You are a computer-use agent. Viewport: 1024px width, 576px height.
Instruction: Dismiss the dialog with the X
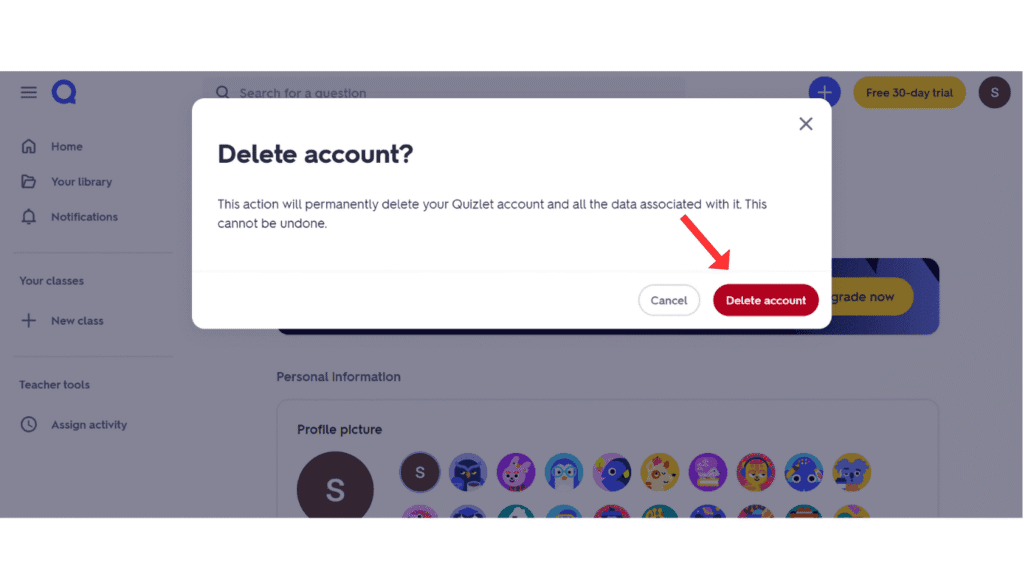coord(806,123)
